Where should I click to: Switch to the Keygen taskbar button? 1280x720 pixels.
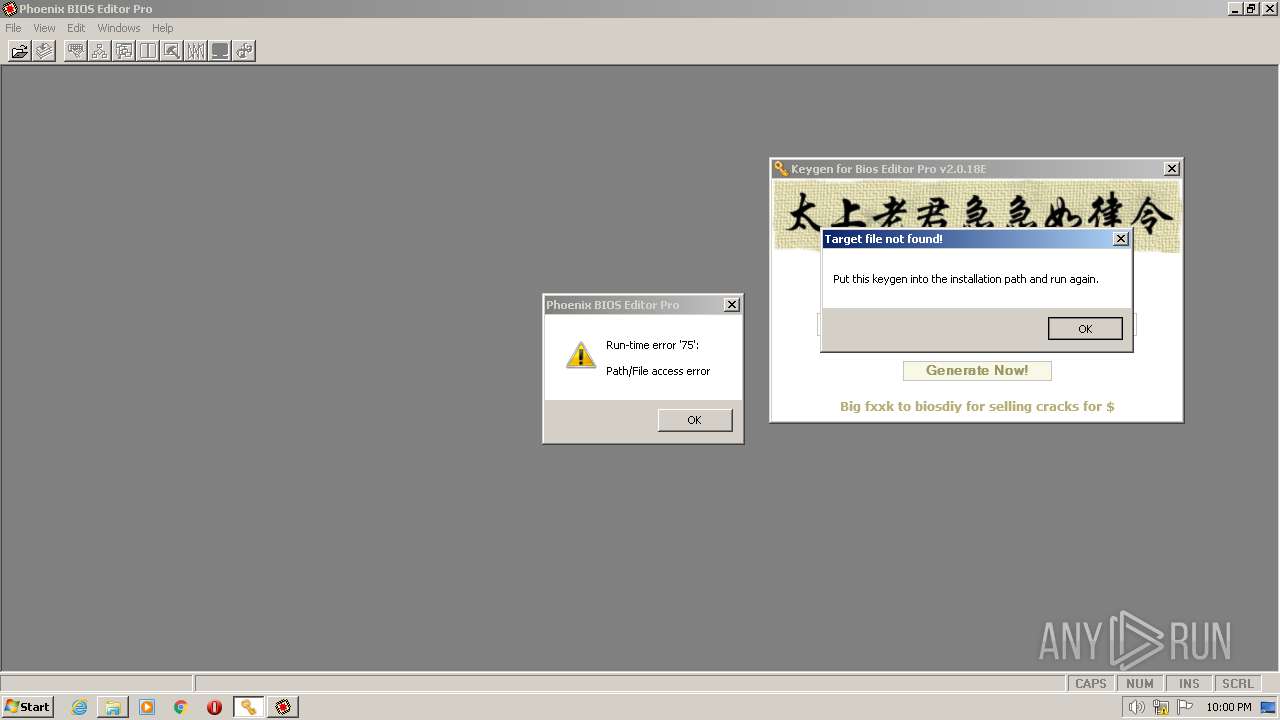point(248,707)
